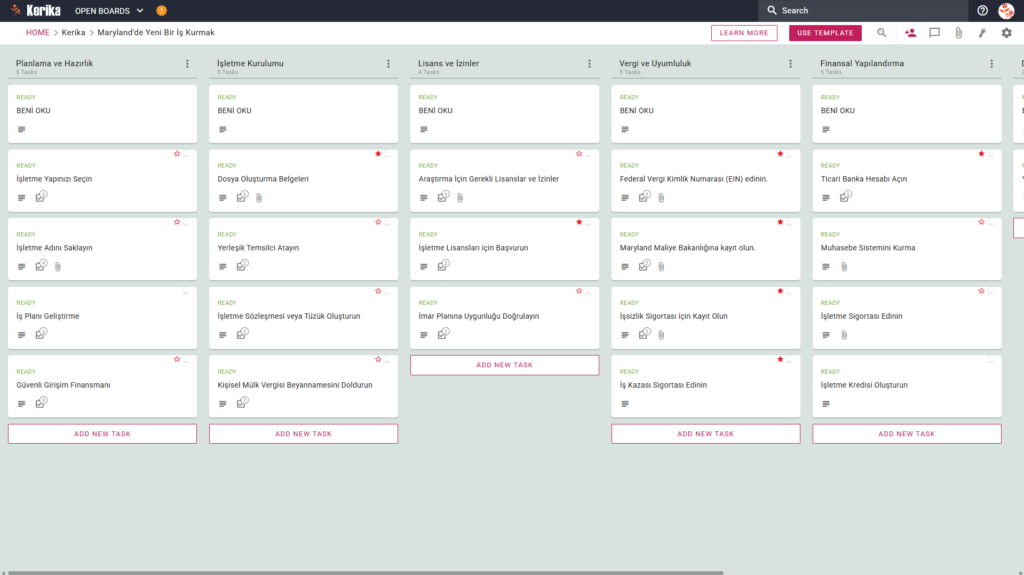Open attachment icon on Dosya Oluşturma Belgeleri

pyautogui.click(x=259, y=198)
